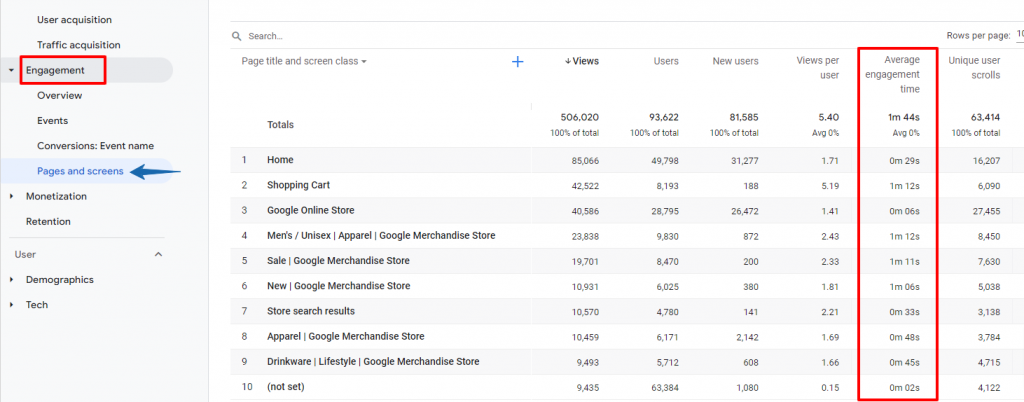The image size is (1024, 402).
Task: Select Apparel | Google Merchandise Store row
Action: click(345, 337)
